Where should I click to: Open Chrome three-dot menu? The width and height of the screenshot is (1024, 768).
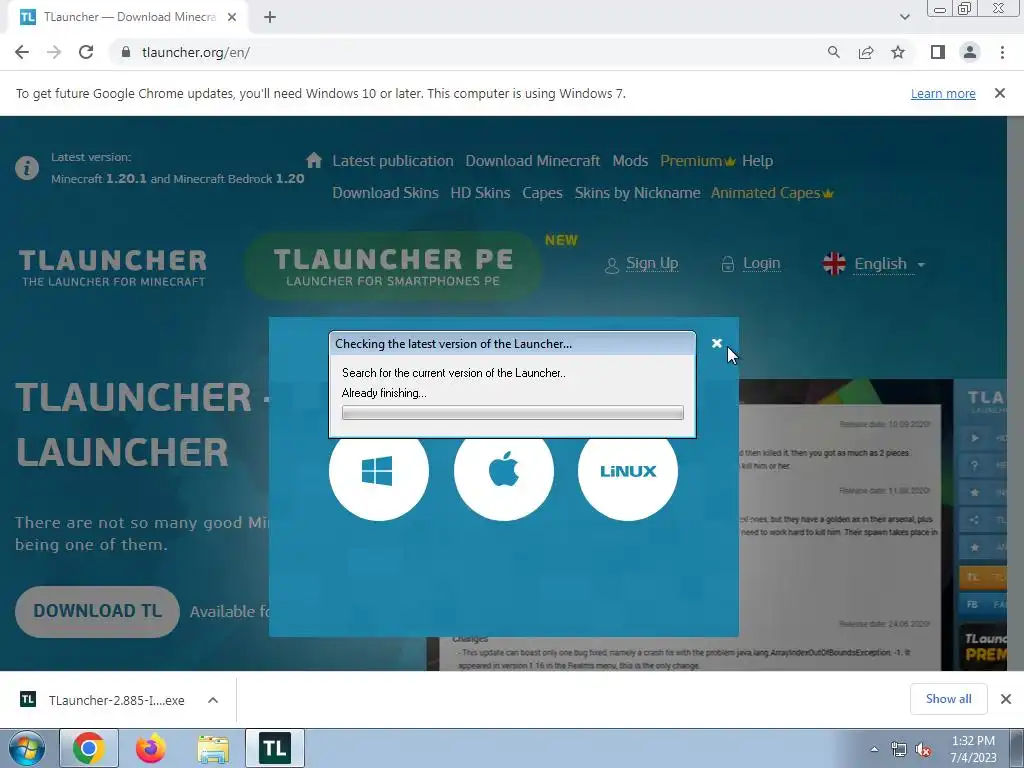coord(1002,52)
